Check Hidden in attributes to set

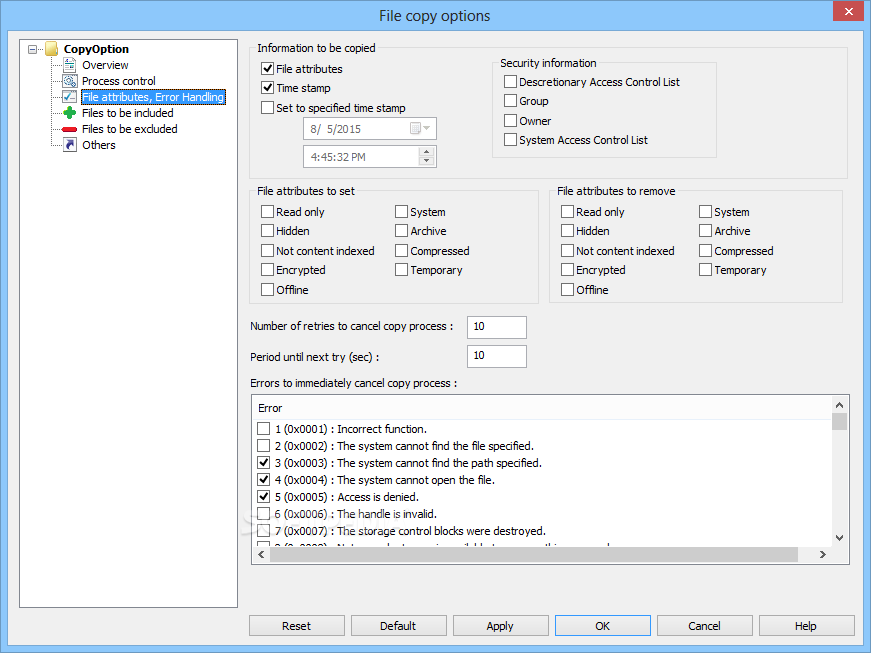click(x=267, y=231)
